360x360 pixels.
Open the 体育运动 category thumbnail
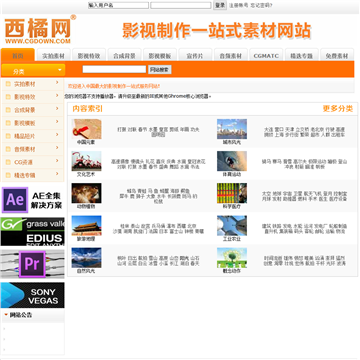pos(232,161)
